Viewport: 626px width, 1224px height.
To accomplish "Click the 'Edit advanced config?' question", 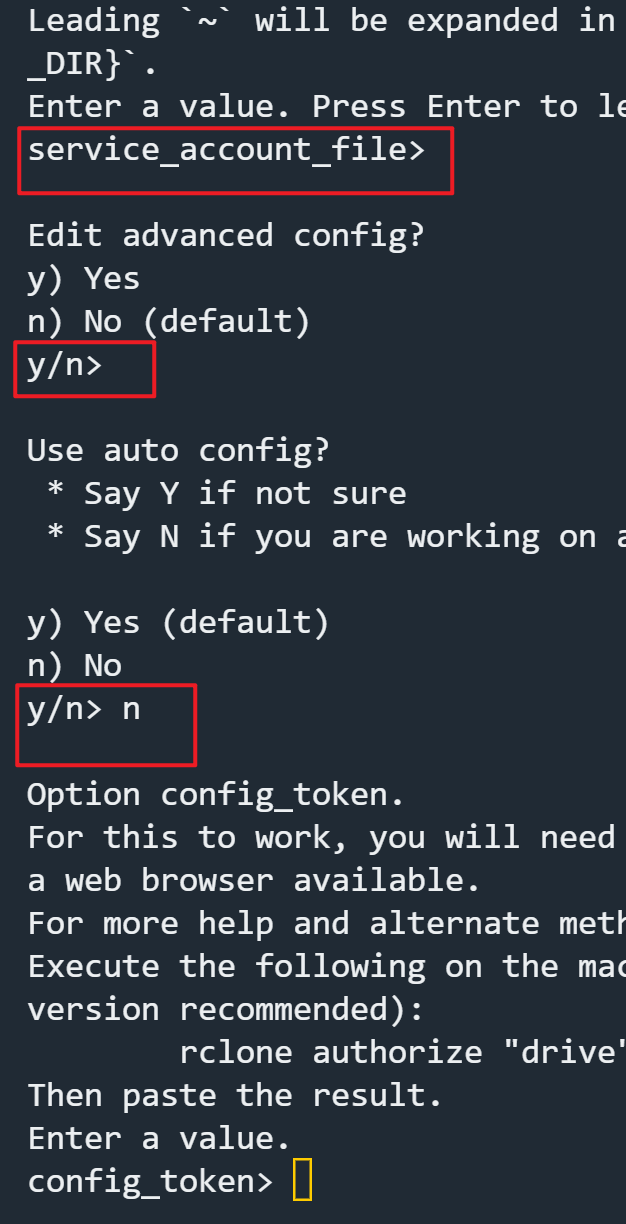I will click(x=226, y=236).
